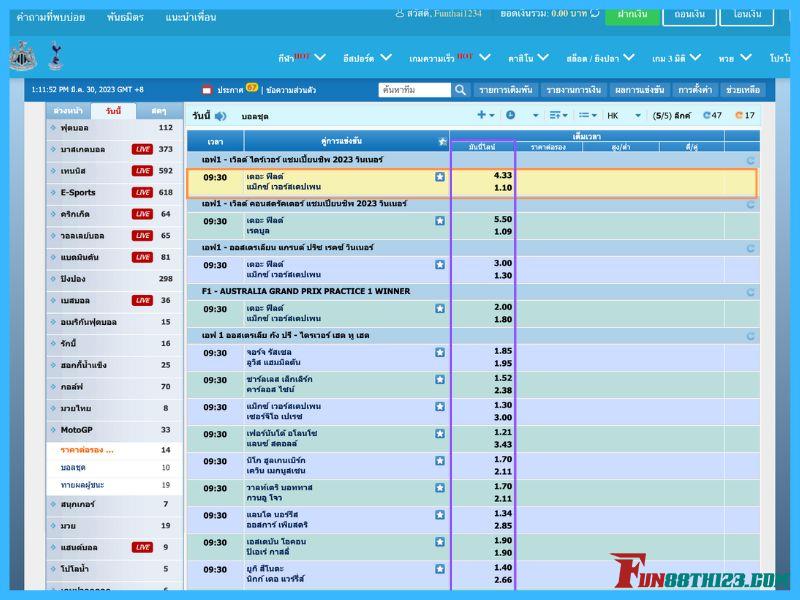Viewport: 800px width, 600px height.
Task: Click the blue refresh icon showing 47
Action: tap(707, 115)
